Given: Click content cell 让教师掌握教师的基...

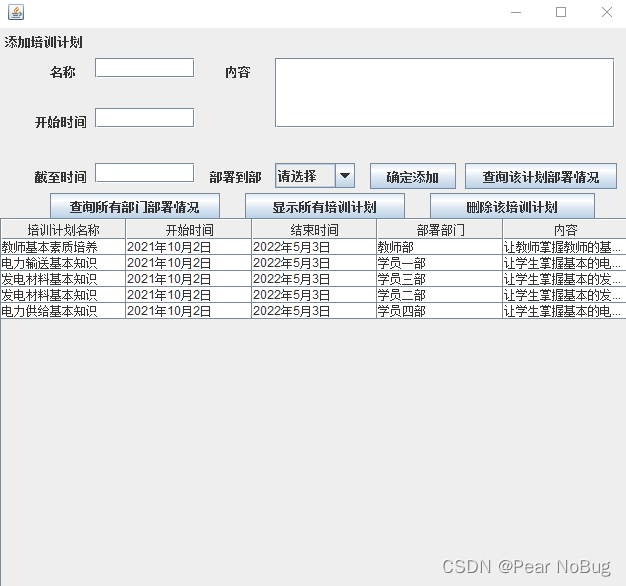Looking at the screenshot, I should point(565,247).
